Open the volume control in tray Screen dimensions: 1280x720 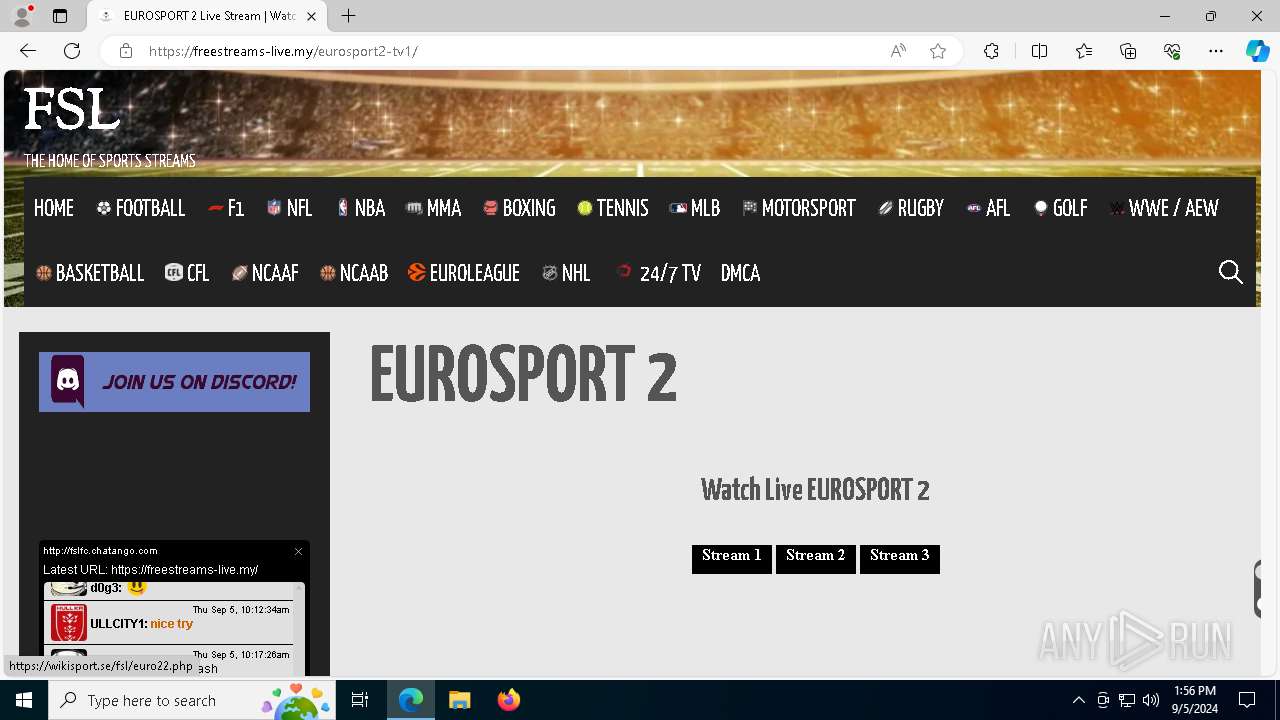point(1151,700)
